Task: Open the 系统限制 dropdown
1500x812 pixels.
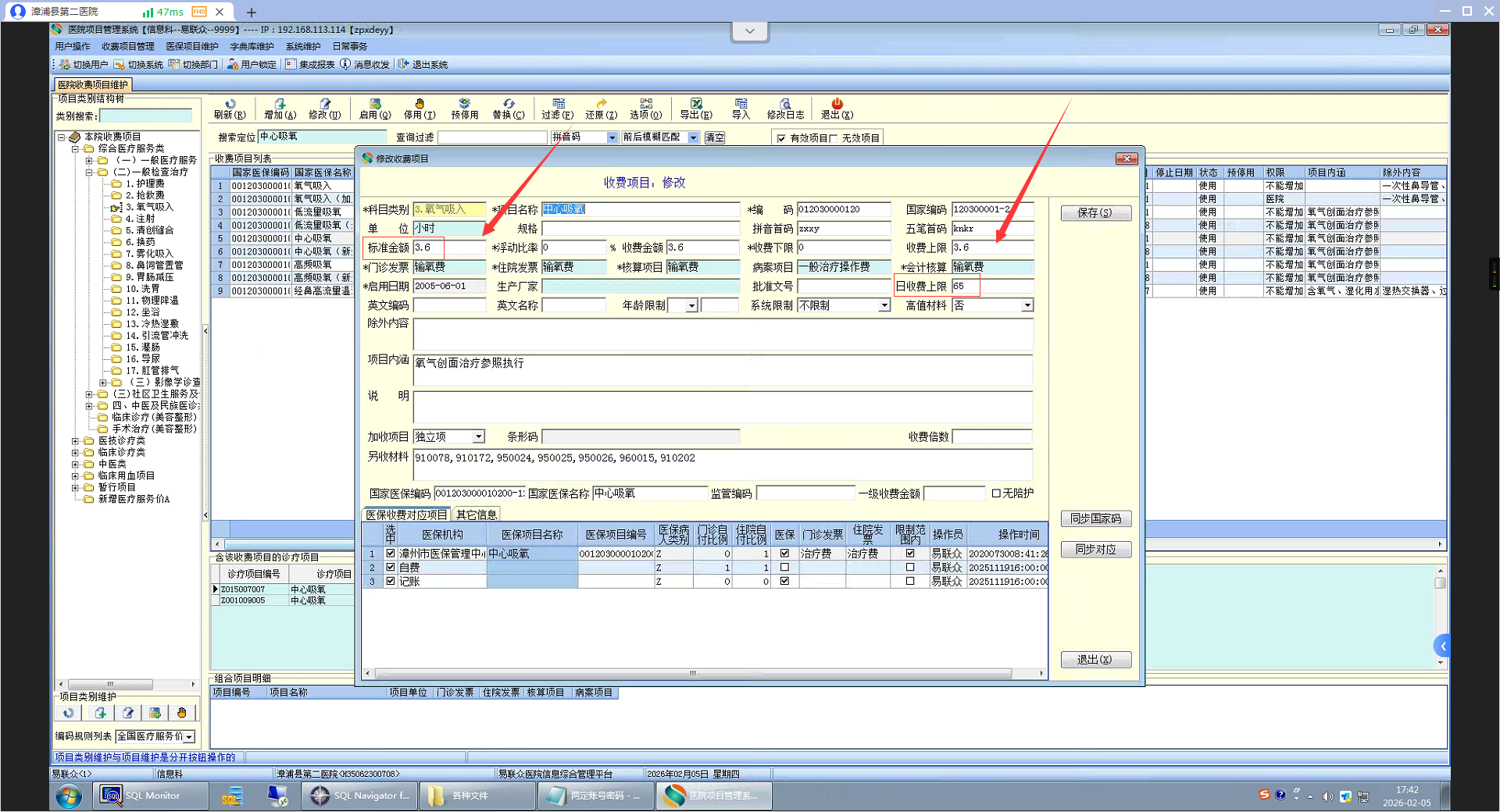Action: [884, 306]
